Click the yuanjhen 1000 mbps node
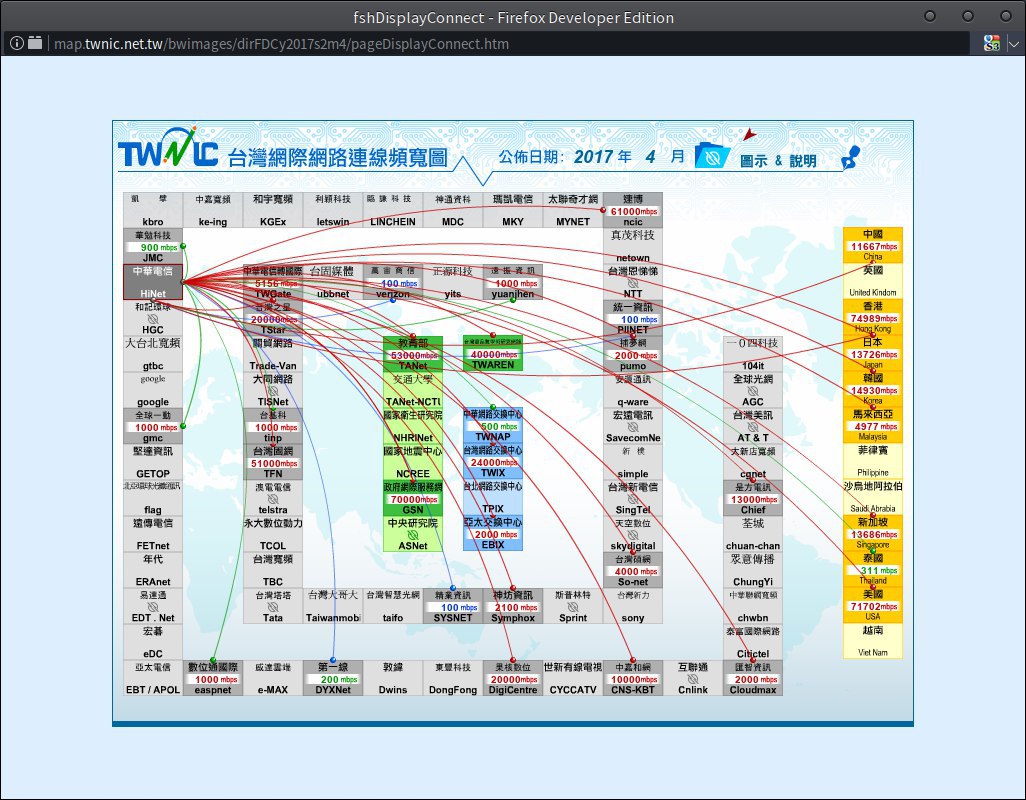The image size is (1026, 800). pyautogui.click(x=513, y=282)
